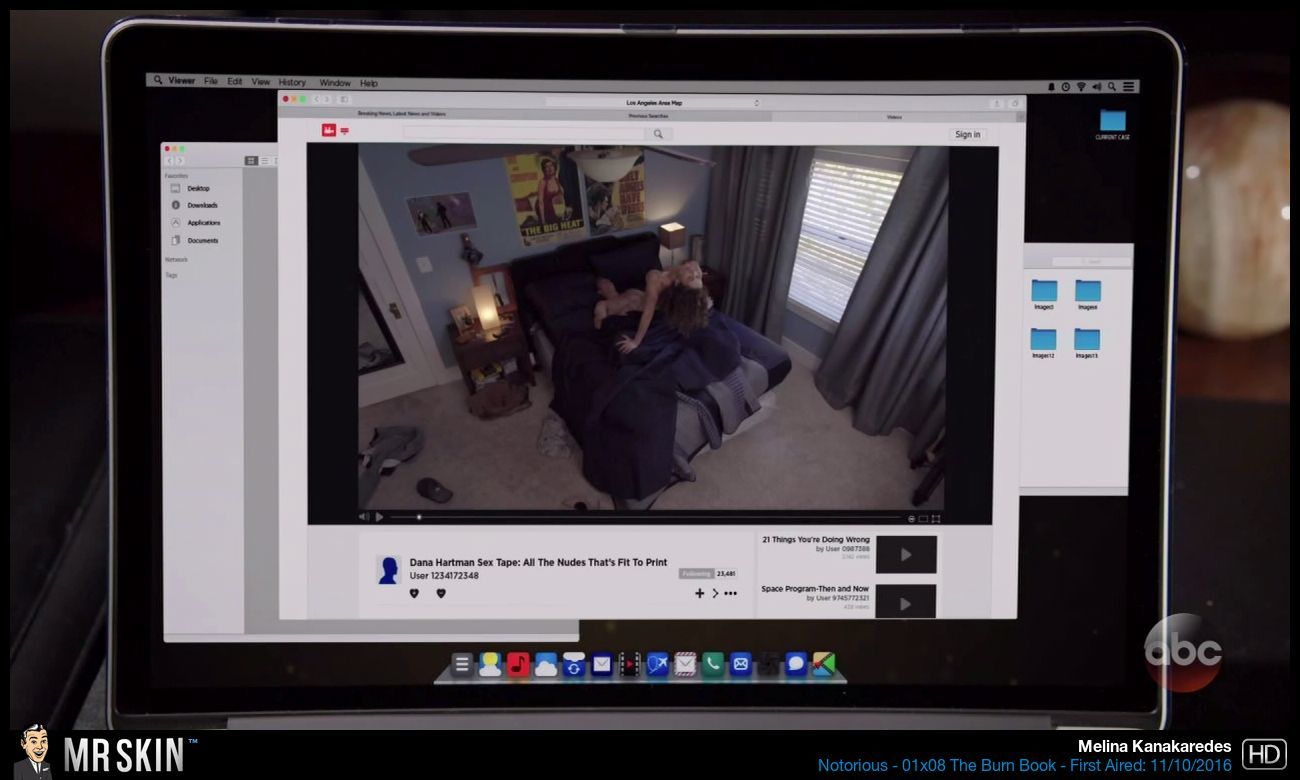Open the Window menu in the menu bar
The width and height of the screenshot is (1300, 780).
(335, 83)
